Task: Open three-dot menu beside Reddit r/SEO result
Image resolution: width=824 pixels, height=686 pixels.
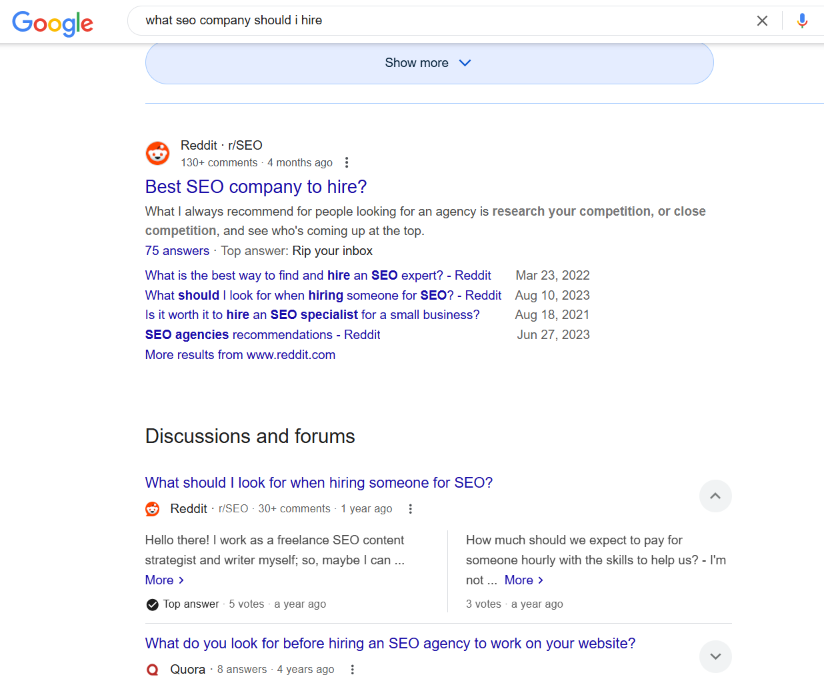Action: click(347, 163)
